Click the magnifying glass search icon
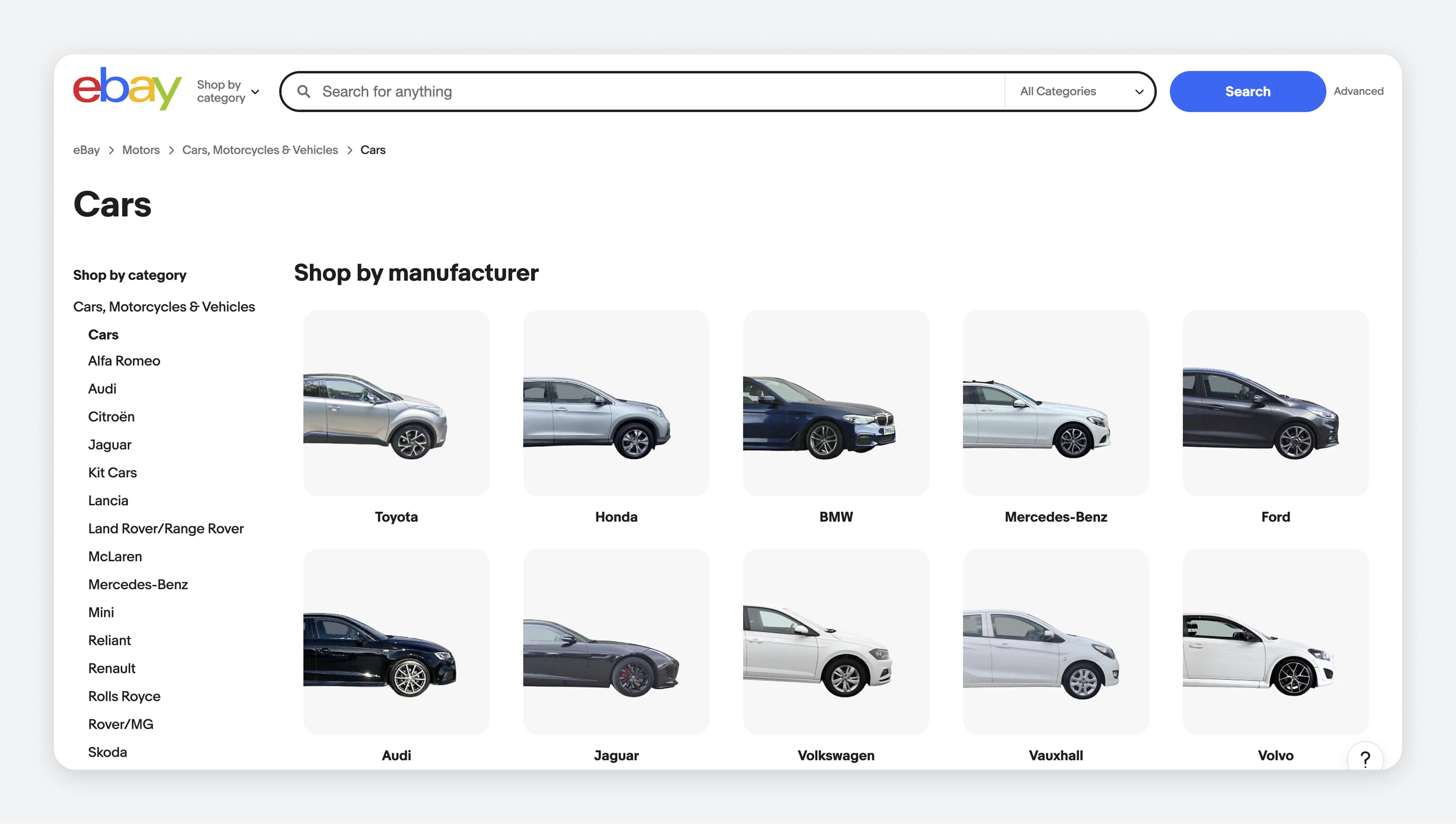Viewport: 1456px width, 824px height. click(x=304, y=92)
